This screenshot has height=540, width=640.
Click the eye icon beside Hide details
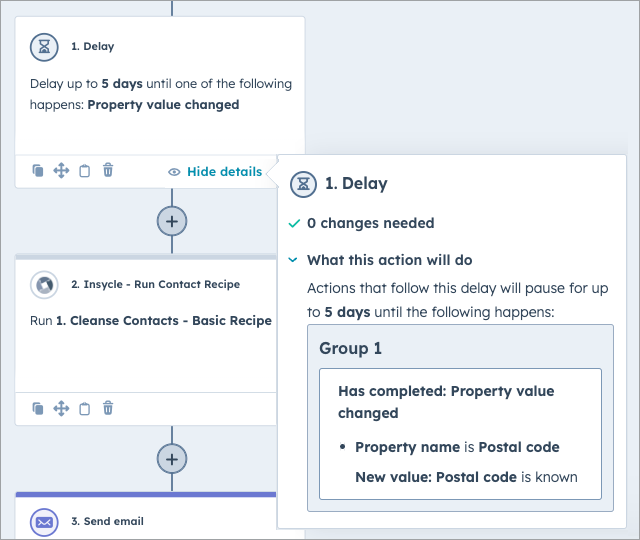point(174,172)
